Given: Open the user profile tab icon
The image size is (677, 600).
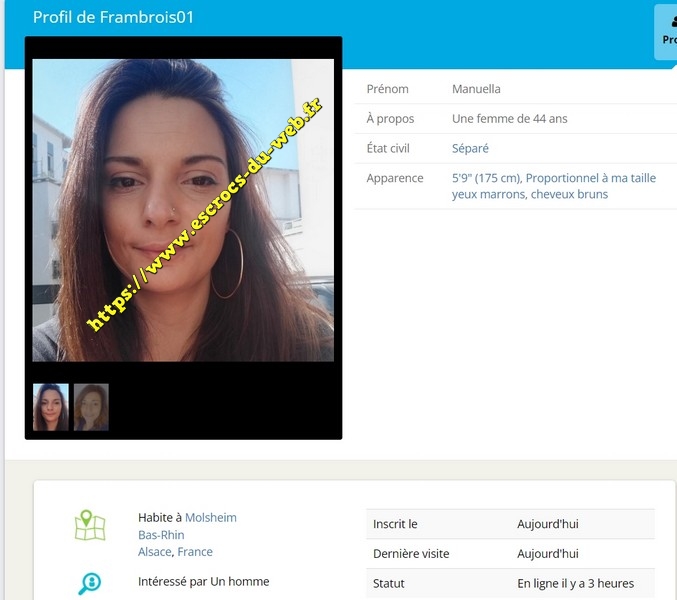Looking at the screenshot, I should click(x=667, y=32).
